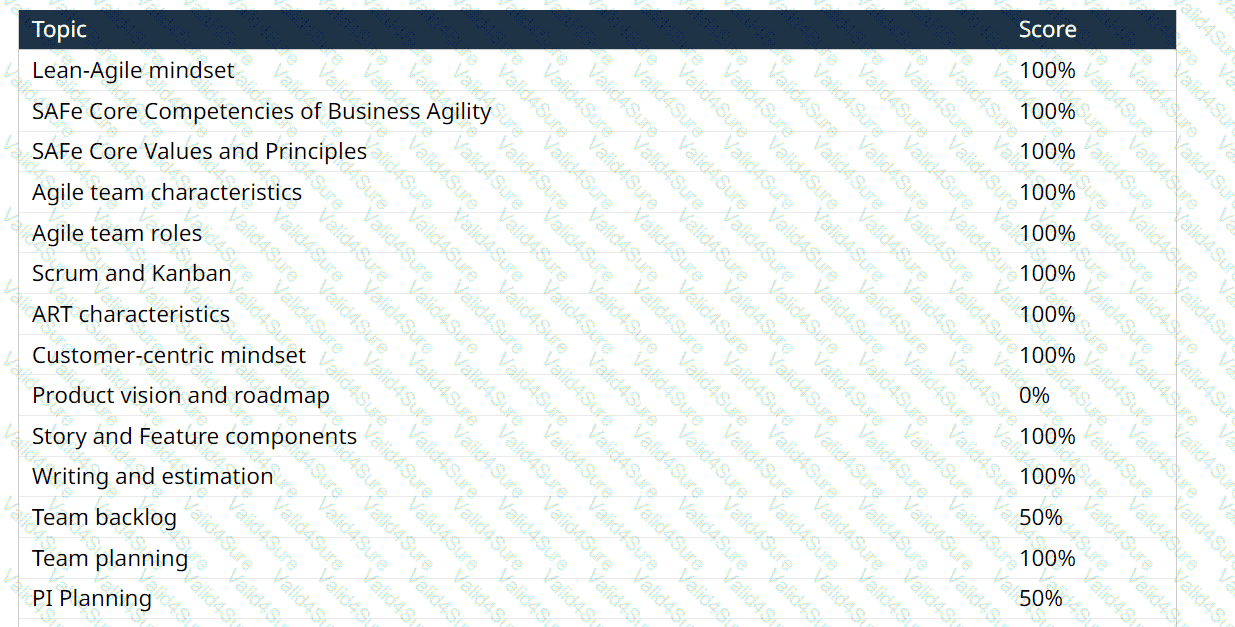Click the PI Planning topic
Image resolution: width=1235 pixels, height=627 pixels.
pos(92,598)
